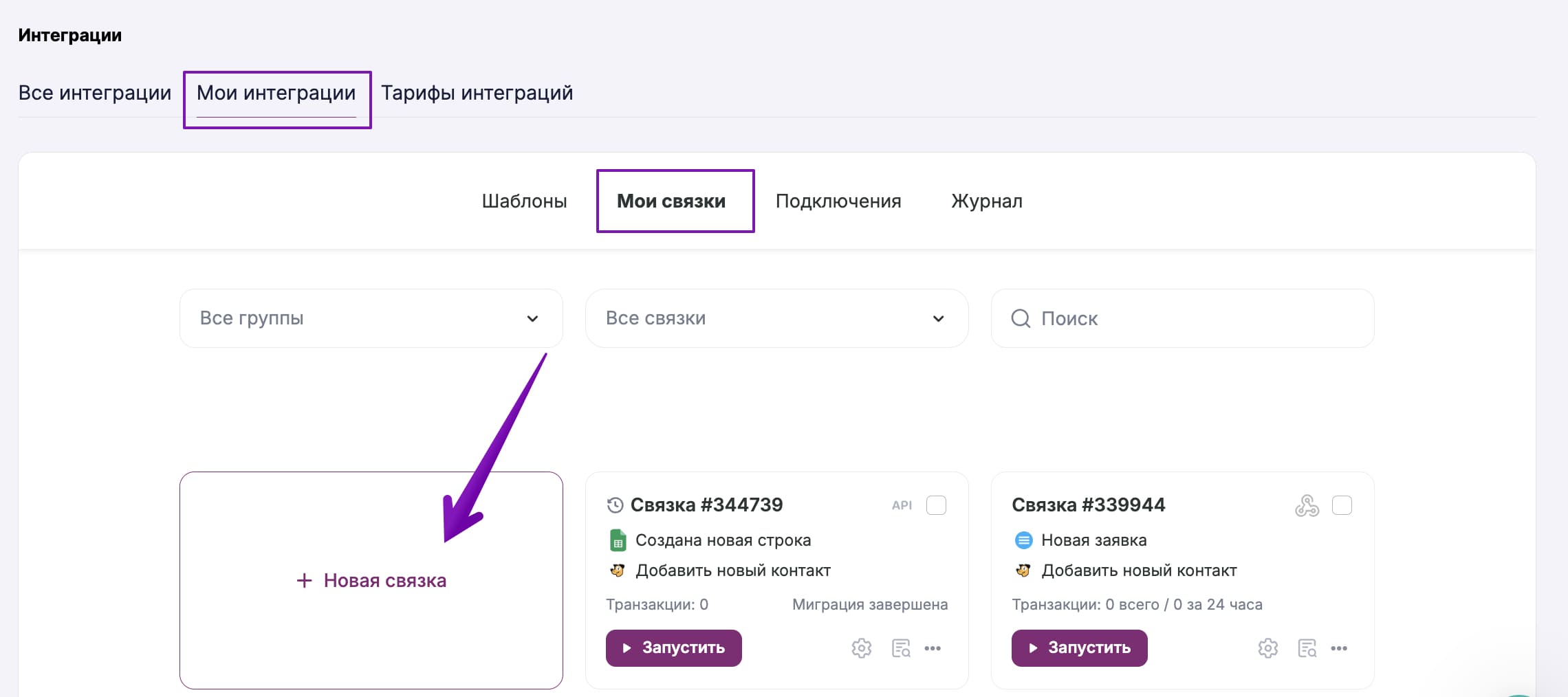Click the history clock icon on Связка #344739
The width and height of the screenshot is (1568, 697).
click(615, 505)
